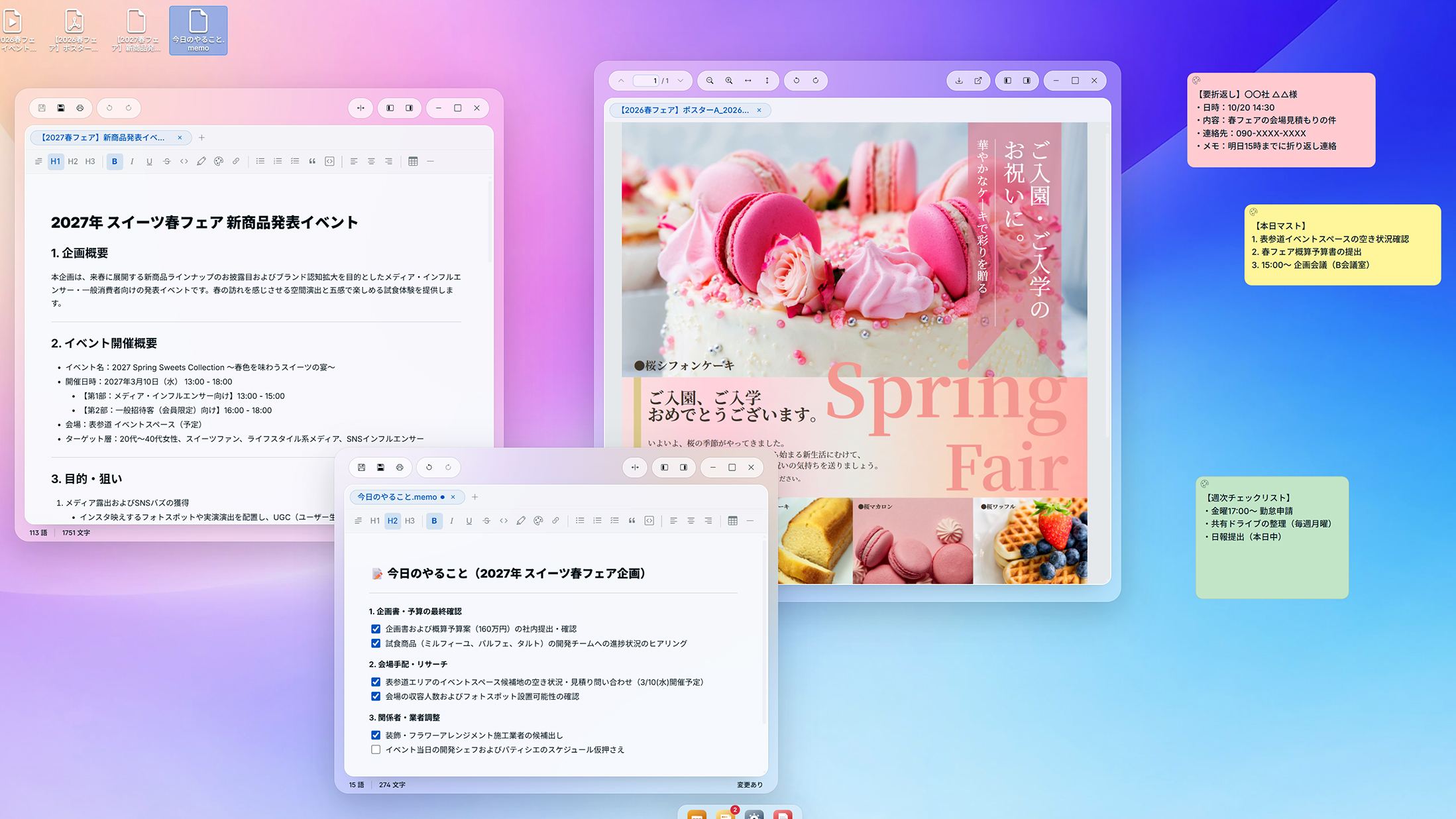Close the ポスターA_2026 tab
This screenshot has width=1456, height=819.
[x=759, y=110]
